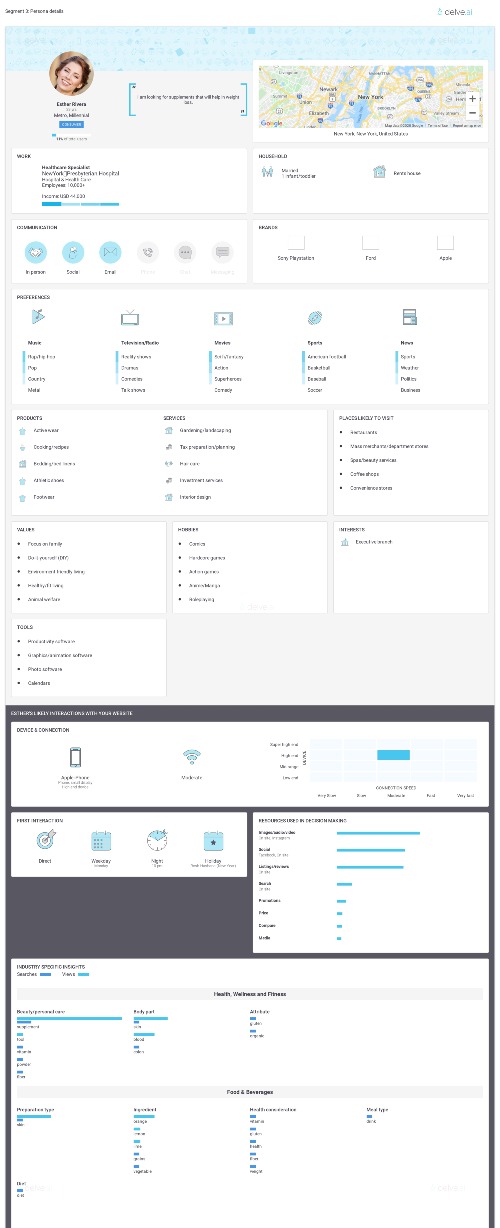Select 'Superheroes' under Movies
The width and height of the screenshot is (500, 1228).
pos(228,378)
